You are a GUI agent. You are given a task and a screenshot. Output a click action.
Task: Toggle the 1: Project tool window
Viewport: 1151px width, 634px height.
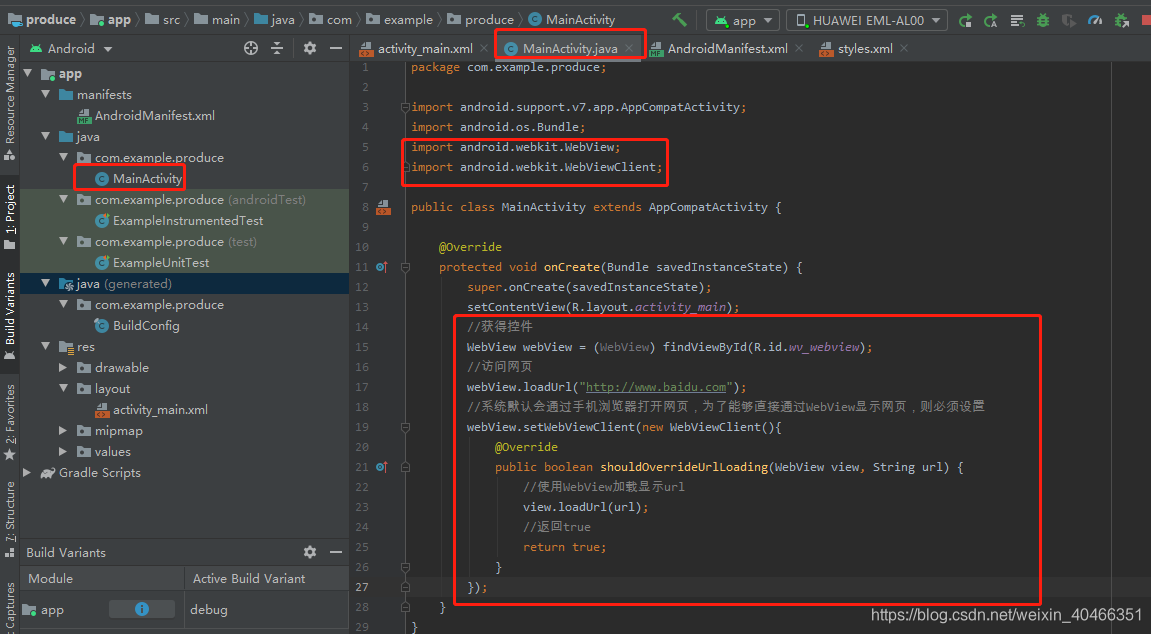(10, 216)
